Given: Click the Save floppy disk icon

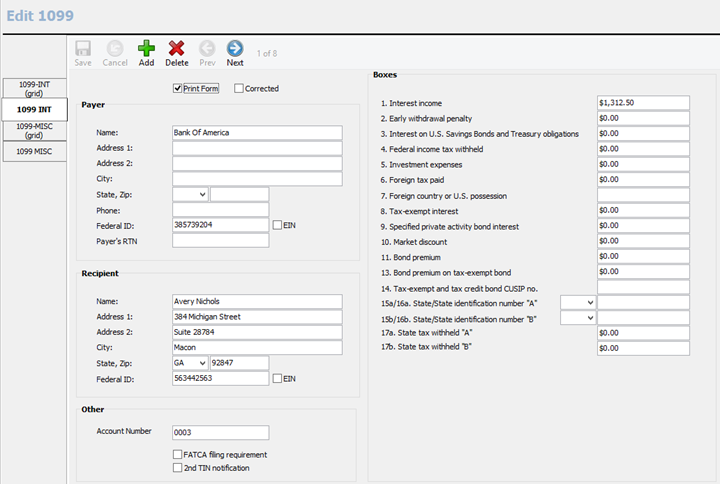Looking at the screenshot, I should tap(83, 48).
